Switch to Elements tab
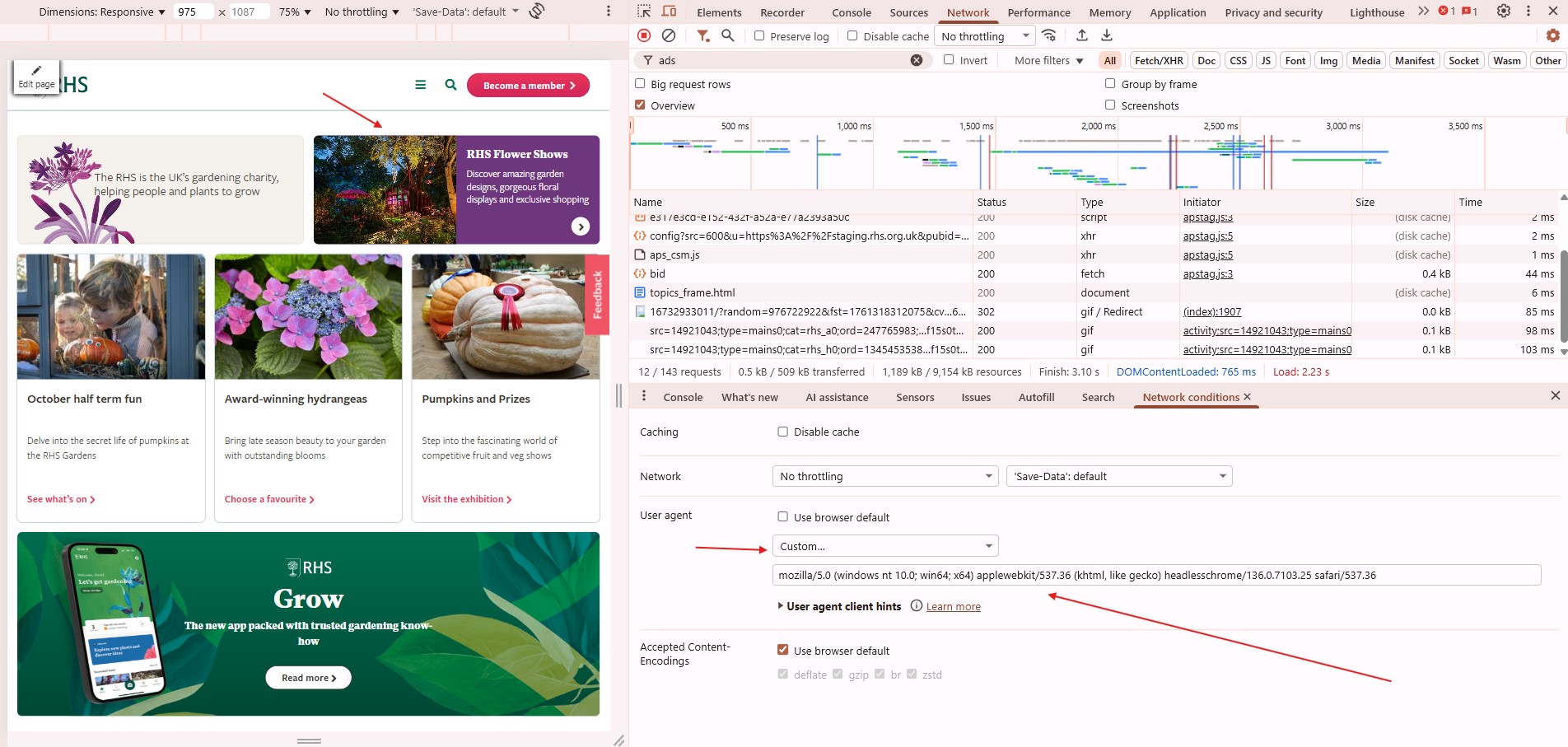The width and height of the screenshot is (1568, 747). click(719, 12)
